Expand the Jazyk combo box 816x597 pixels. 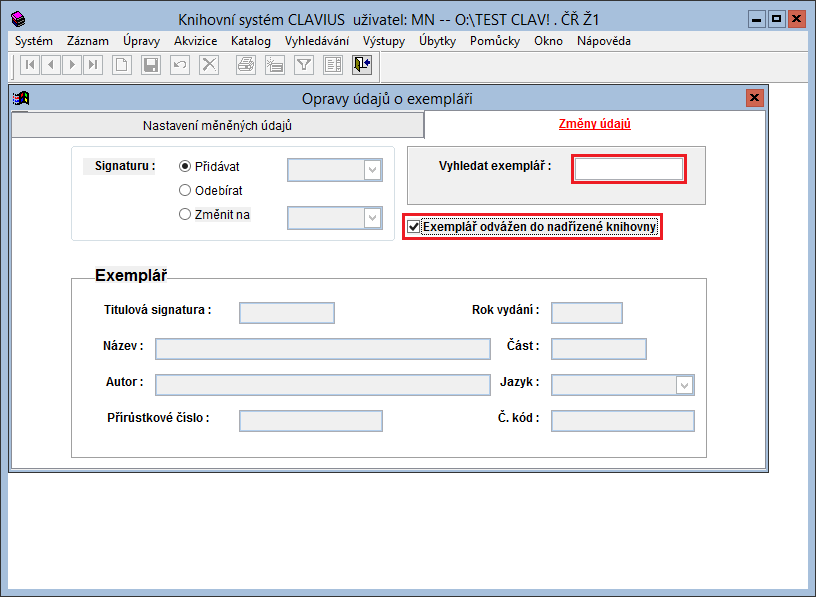(684, 385)
